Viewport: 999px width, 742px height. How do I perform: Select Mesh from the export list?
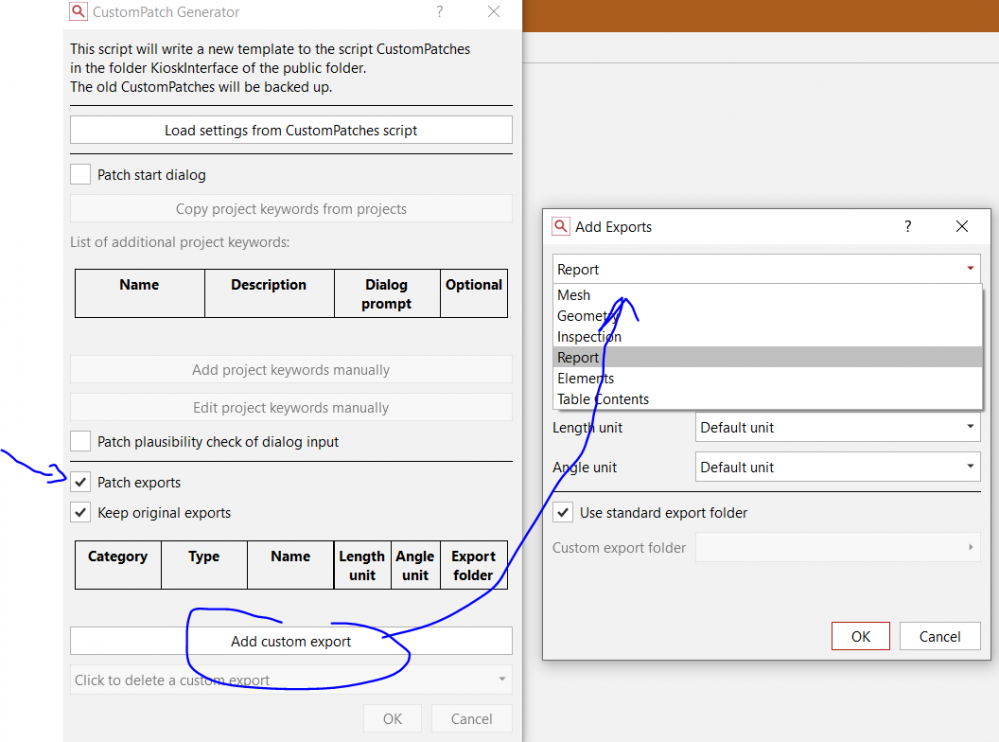pos(574,295)
